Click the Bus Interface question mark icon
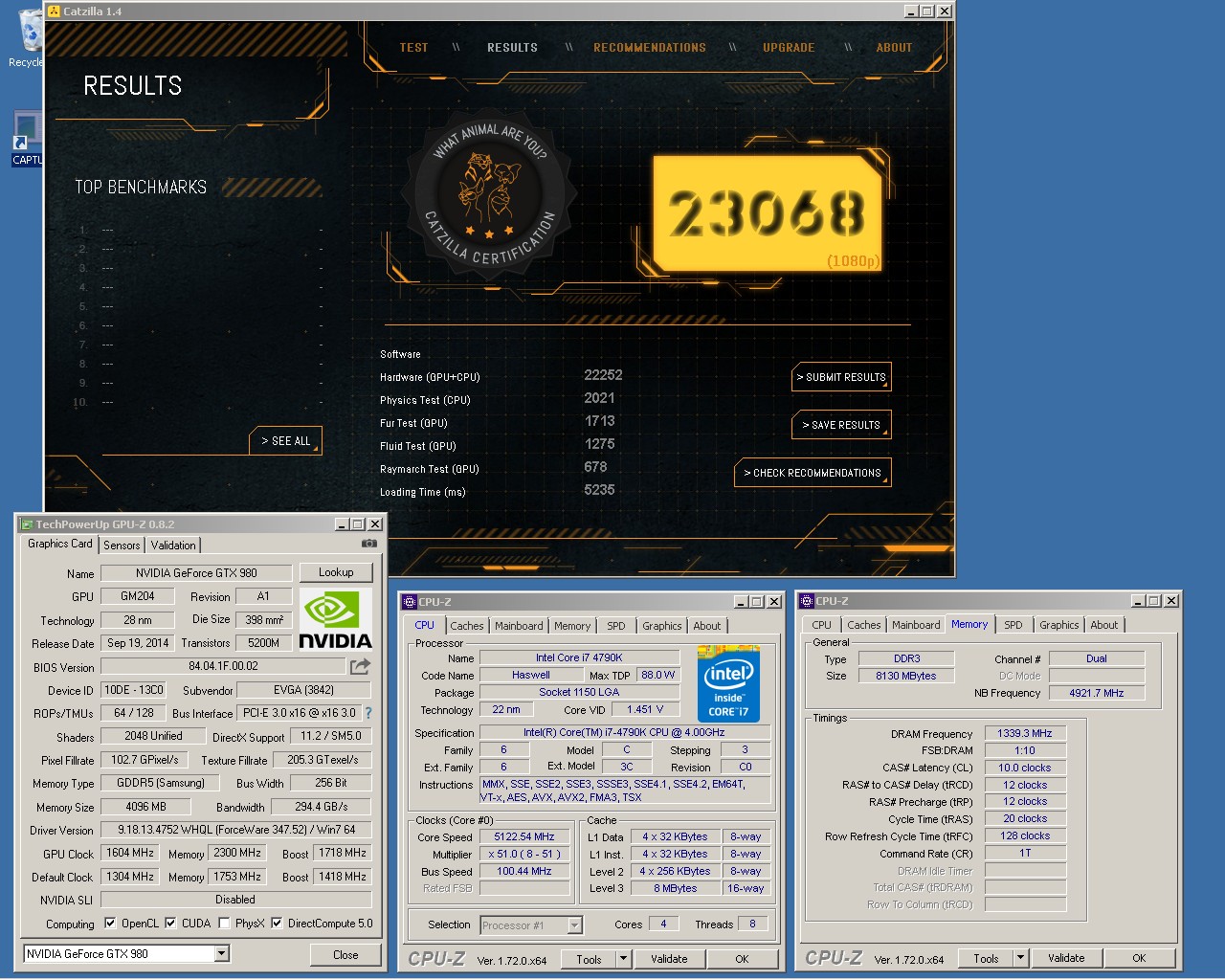The width and height of the screenshot is (1225, 980). pos(368,713)
